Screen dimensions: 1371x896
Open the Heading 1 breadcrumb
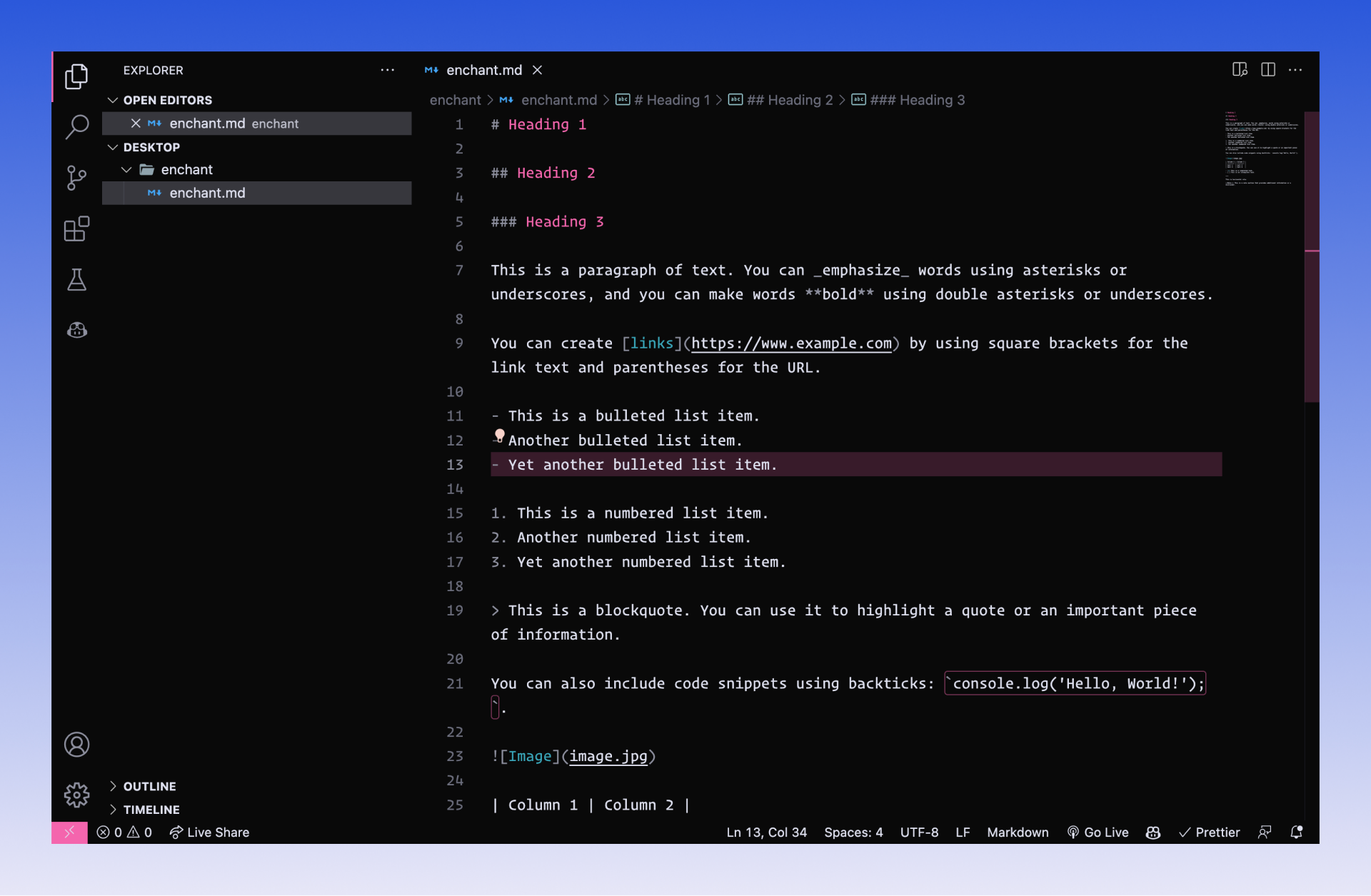click(663, 100)
